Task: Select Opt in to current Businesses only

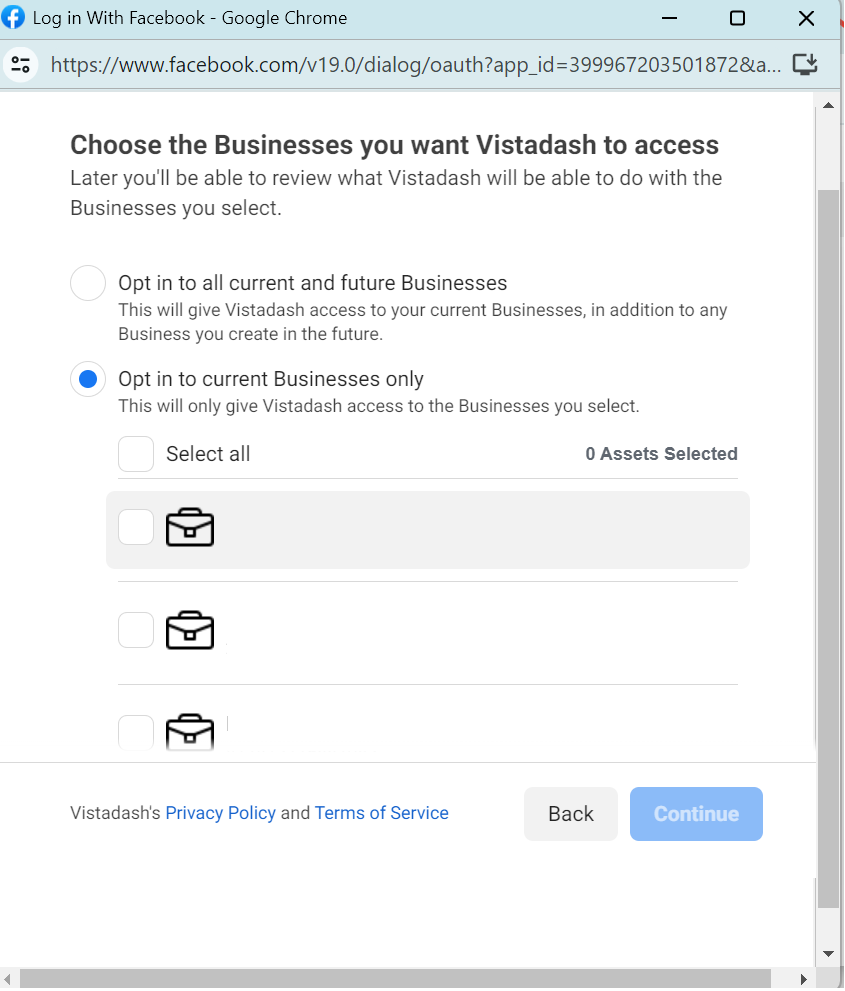Action: (x=88, y=379)
